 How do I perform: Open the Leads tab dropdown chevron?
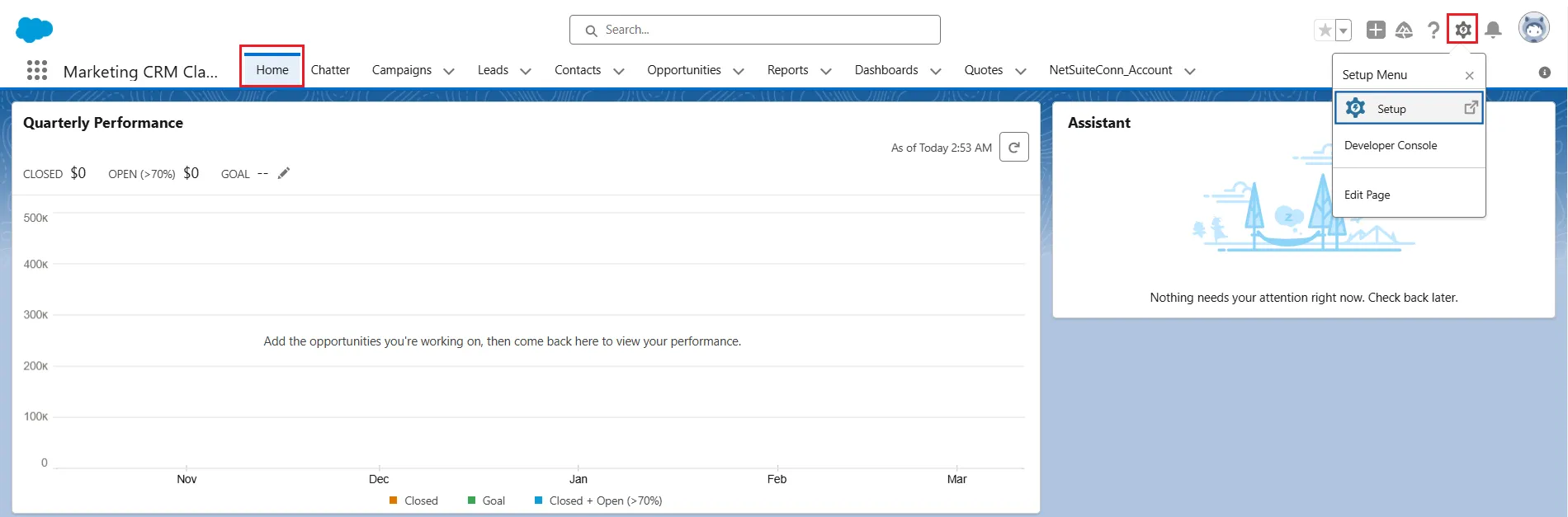pos(526,71)
